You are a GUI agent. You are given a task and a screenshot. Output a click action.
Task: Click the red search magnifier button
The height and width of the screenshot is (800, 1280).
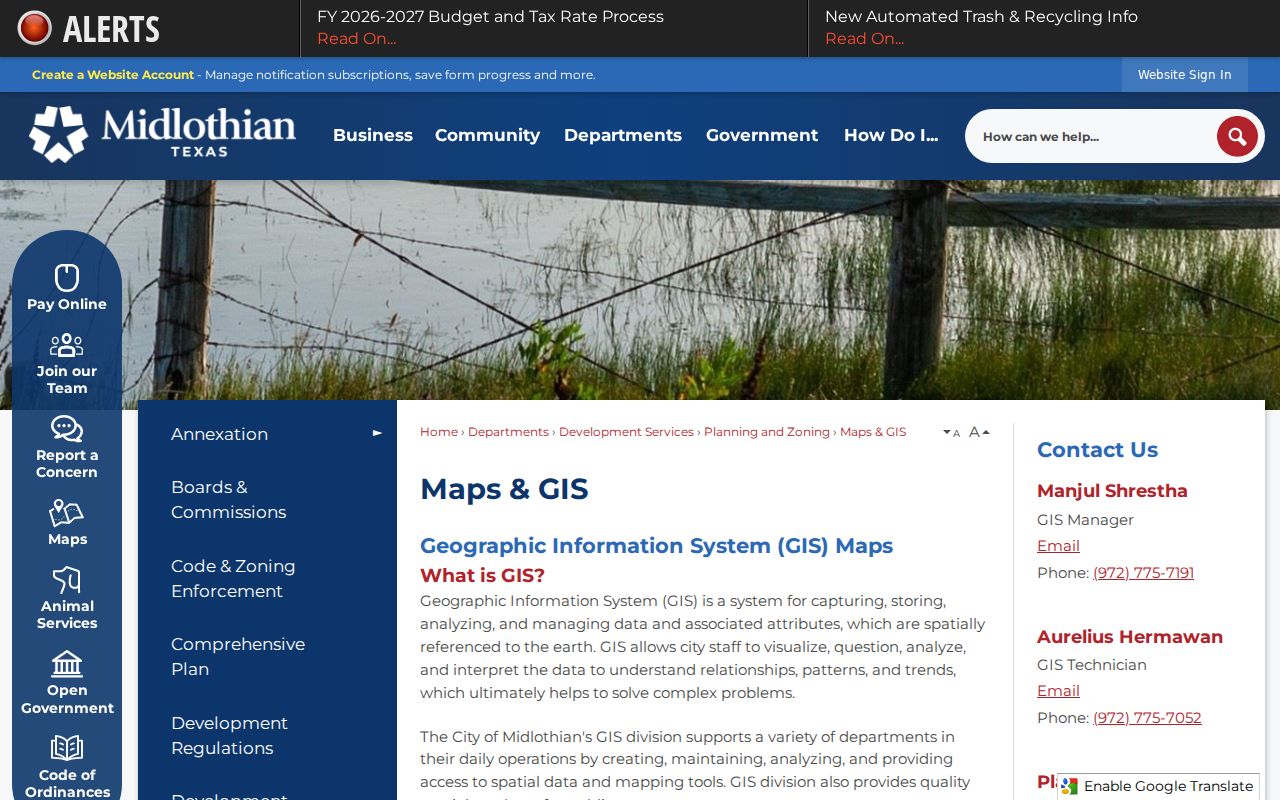1237,136
